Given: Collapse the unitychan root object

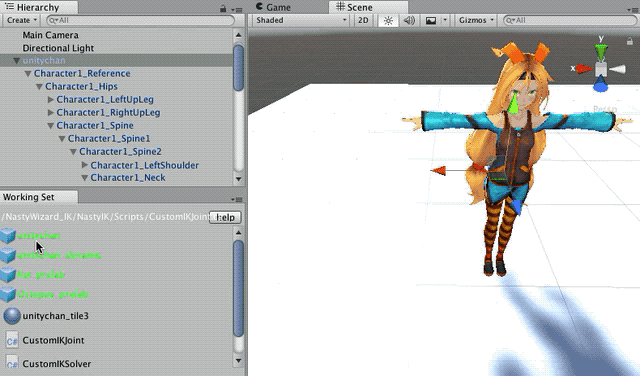Looking at the screenshot, I should pos(16,61).
